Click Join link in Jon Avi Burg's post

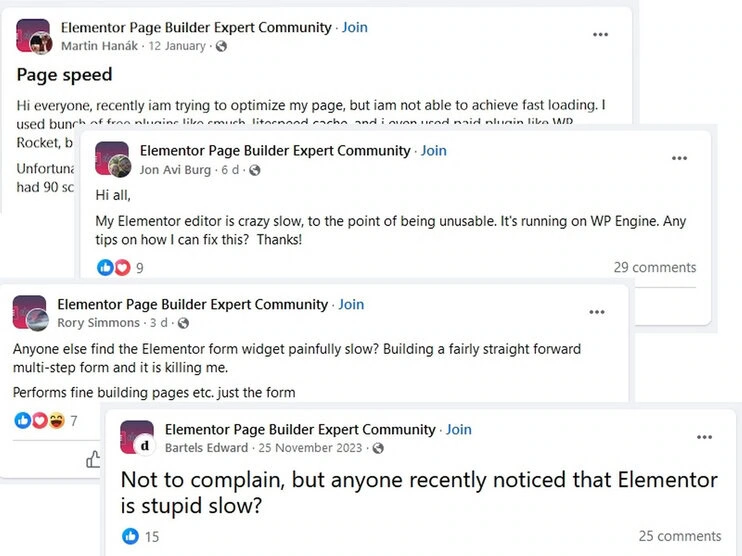click(433, 150)
